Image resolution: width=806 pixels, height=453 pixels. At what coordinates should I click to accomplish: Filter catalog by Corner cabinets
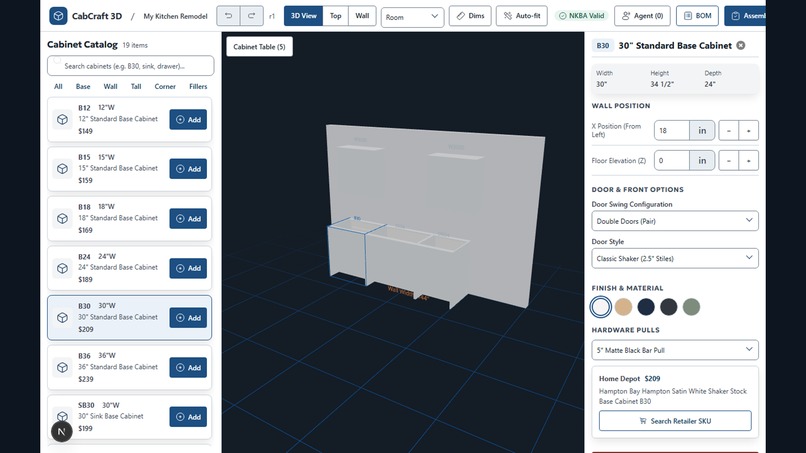(x=165, y=86)
